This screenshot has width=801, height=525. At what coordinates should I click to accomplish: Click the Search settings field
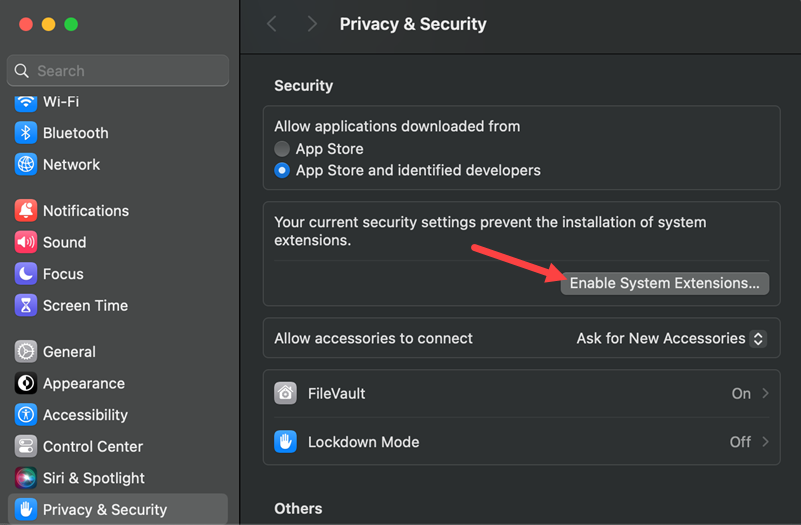[x=118, y=71]
